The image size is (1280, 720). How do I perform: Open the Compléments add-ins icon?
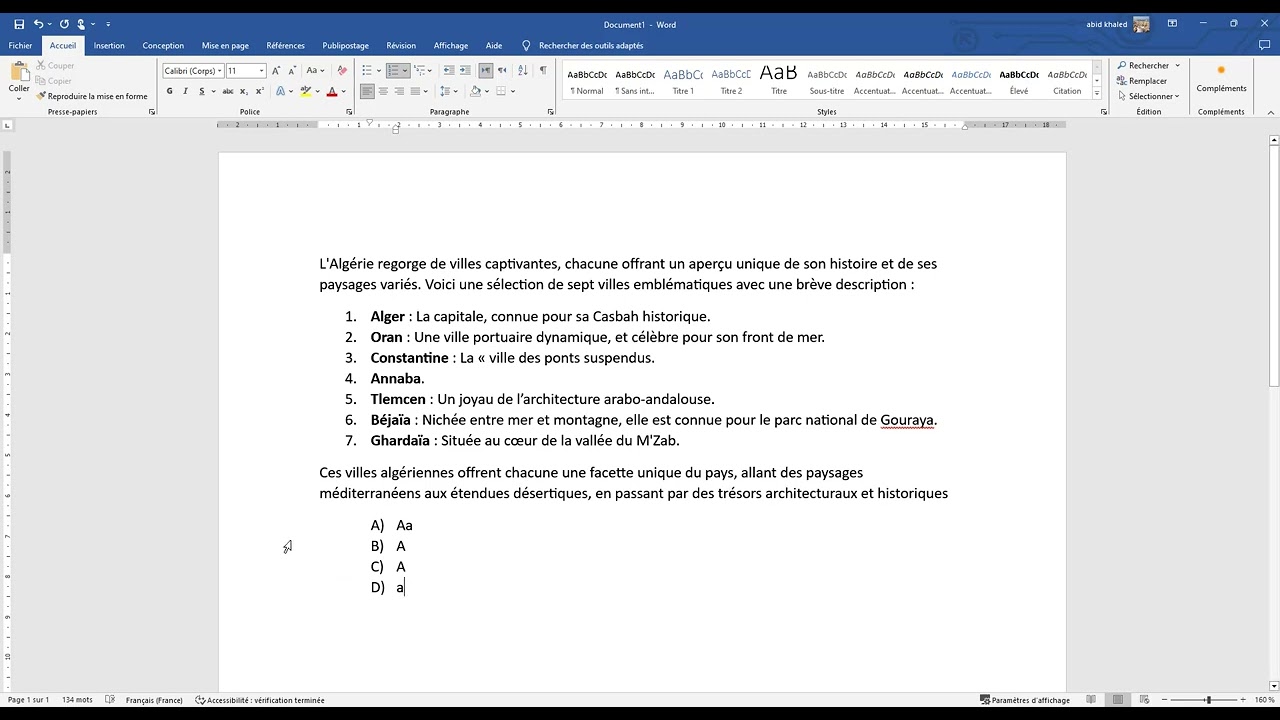(x=1221, y=78)
